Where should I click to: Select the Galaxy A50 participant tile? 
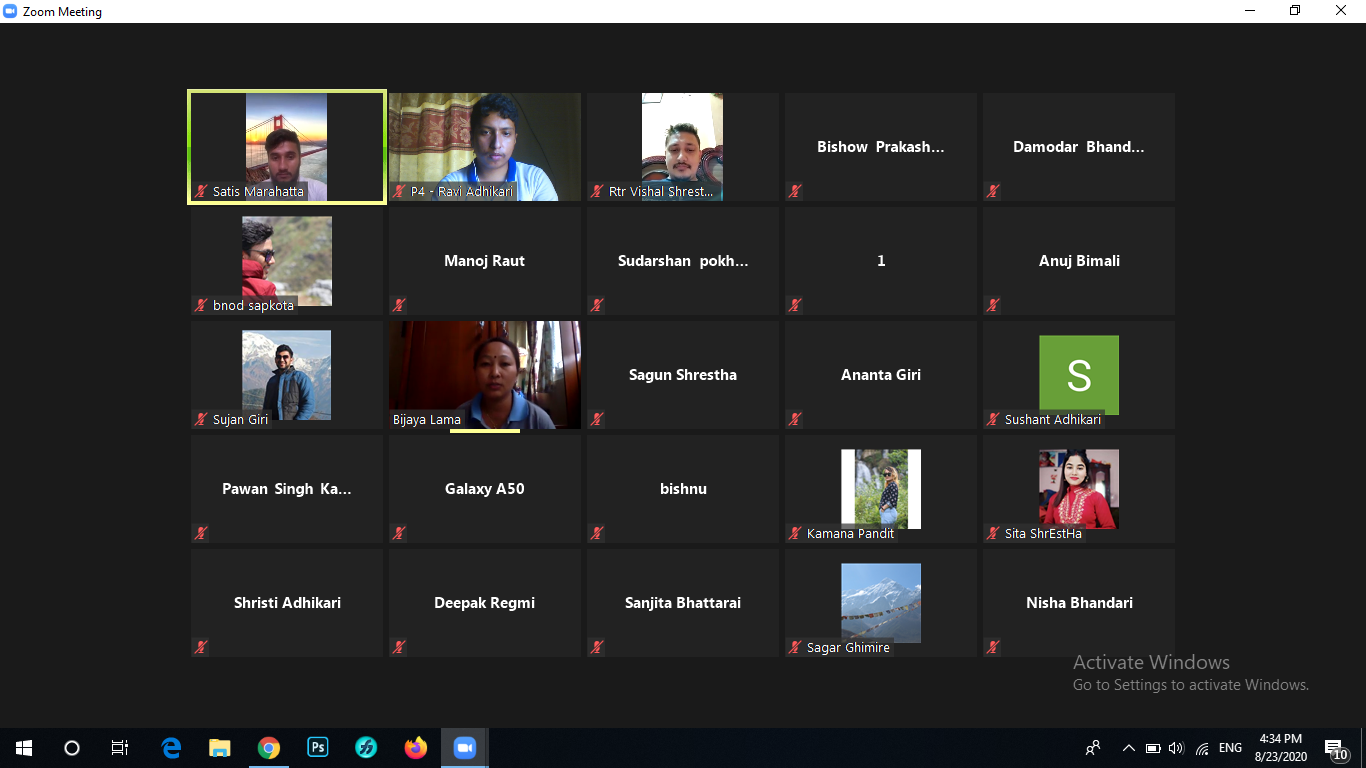coord(485,489)
